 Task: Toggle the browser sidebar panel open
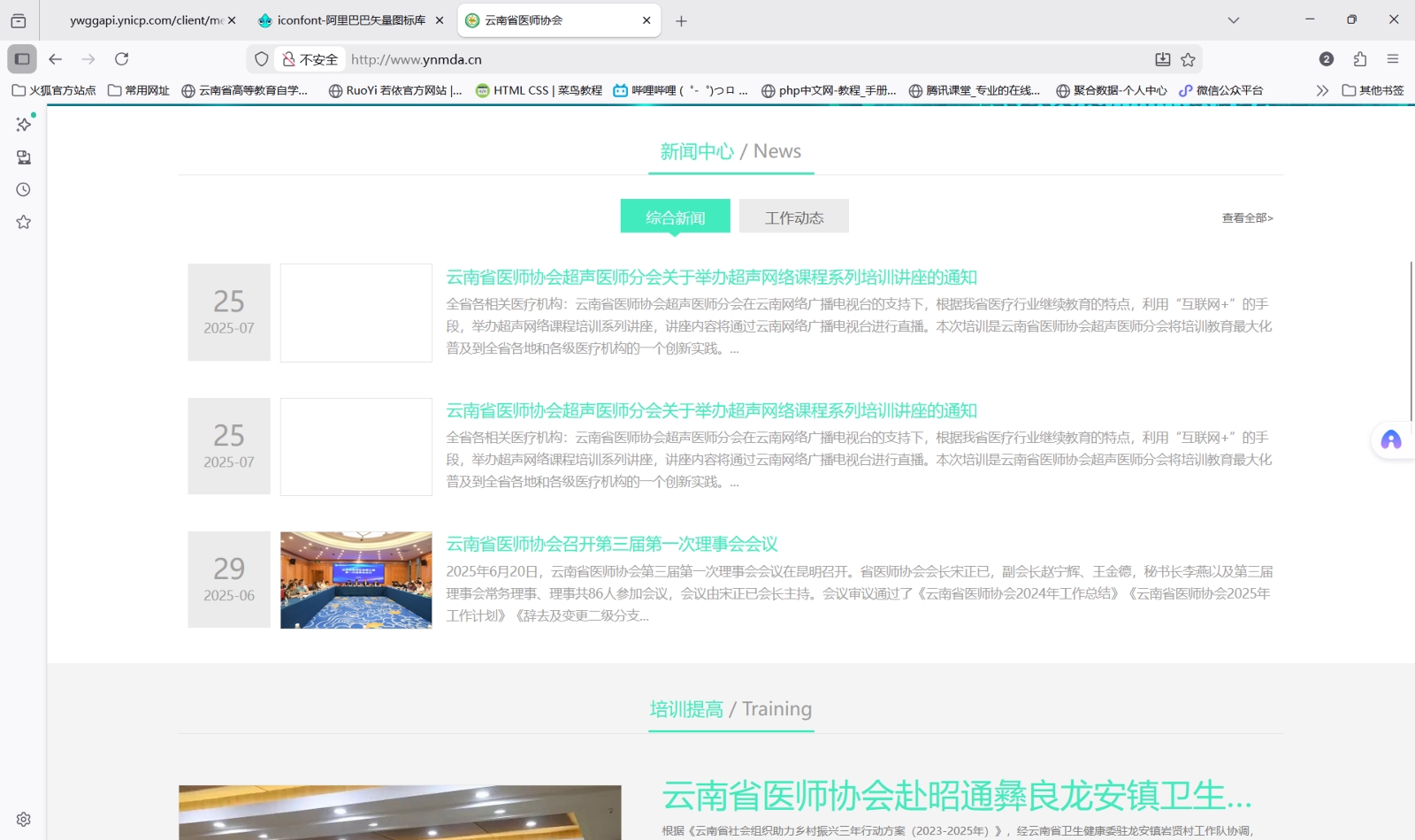tap(21, 58)
